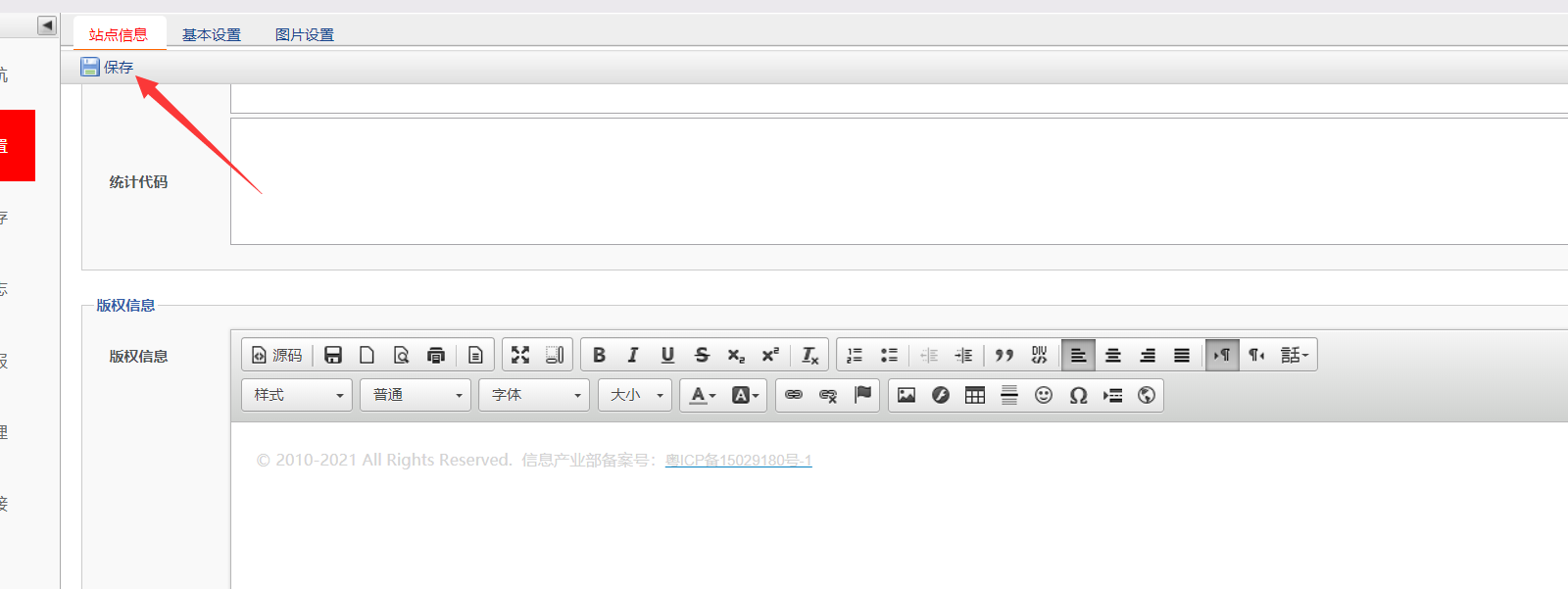Open the text color picker
Image resolution: width=1568 pixels, height=589 pixels.
pyautogui.click(x=702, y=395)
